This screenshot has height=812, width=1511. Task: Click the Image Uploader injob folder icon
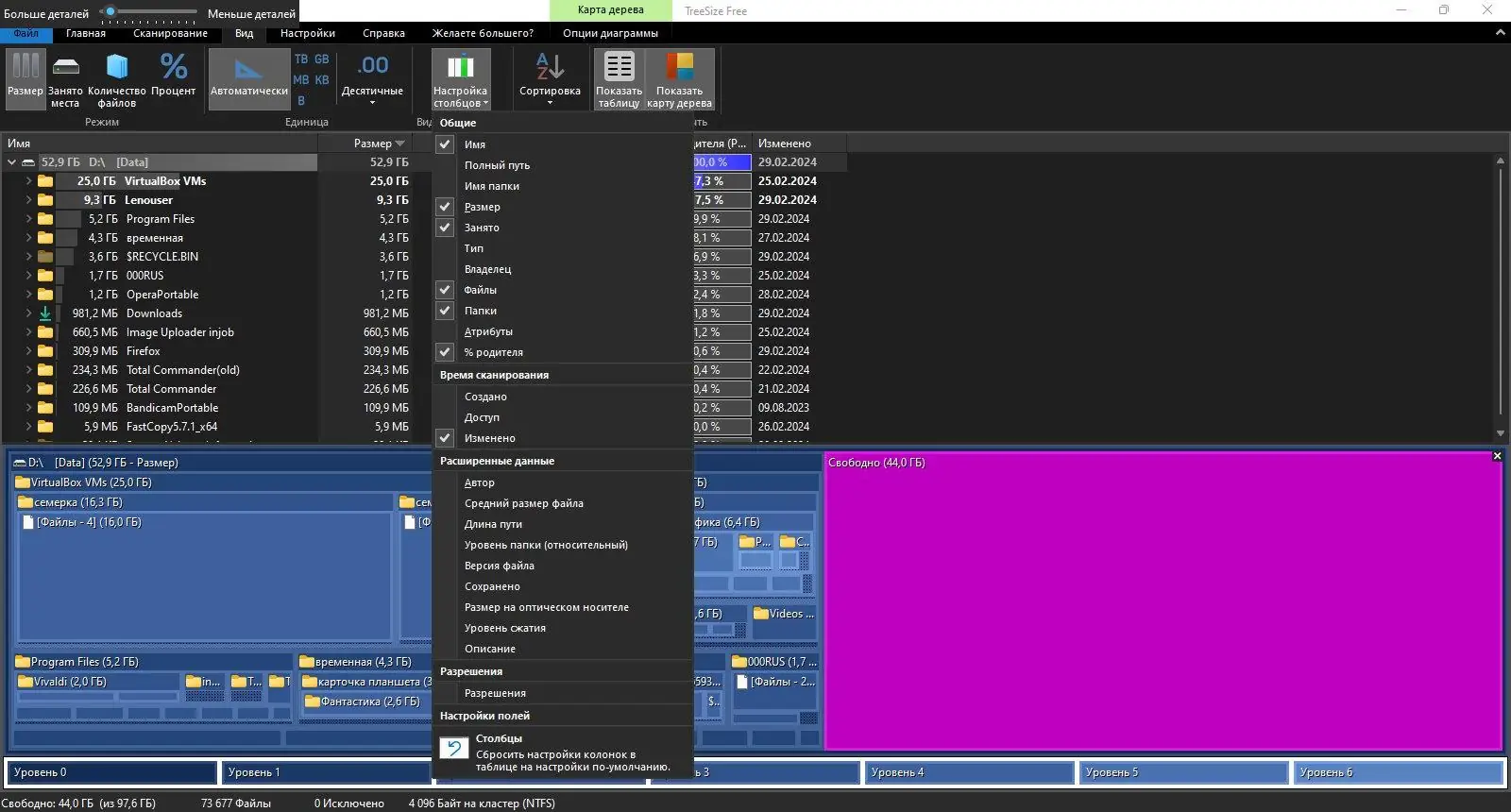click(x=45, y=332)
